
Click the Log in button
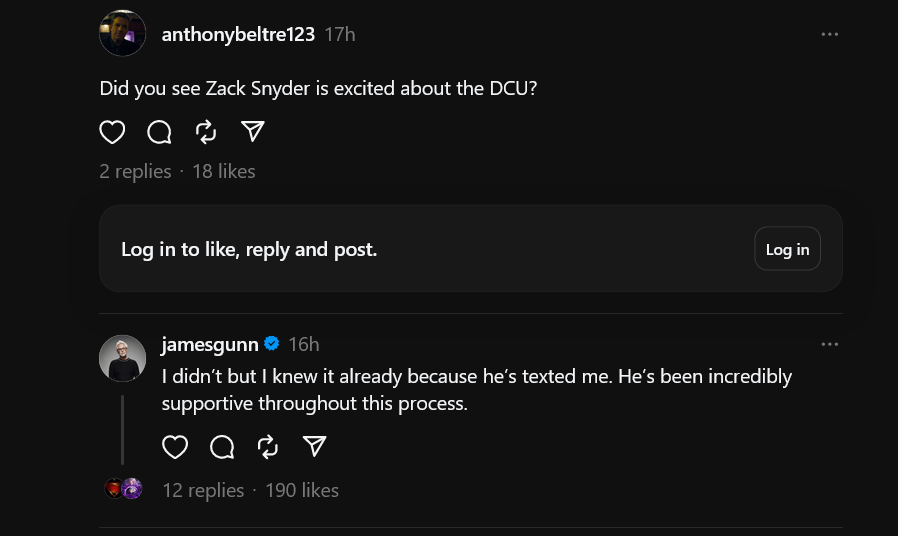coord(787,249)
